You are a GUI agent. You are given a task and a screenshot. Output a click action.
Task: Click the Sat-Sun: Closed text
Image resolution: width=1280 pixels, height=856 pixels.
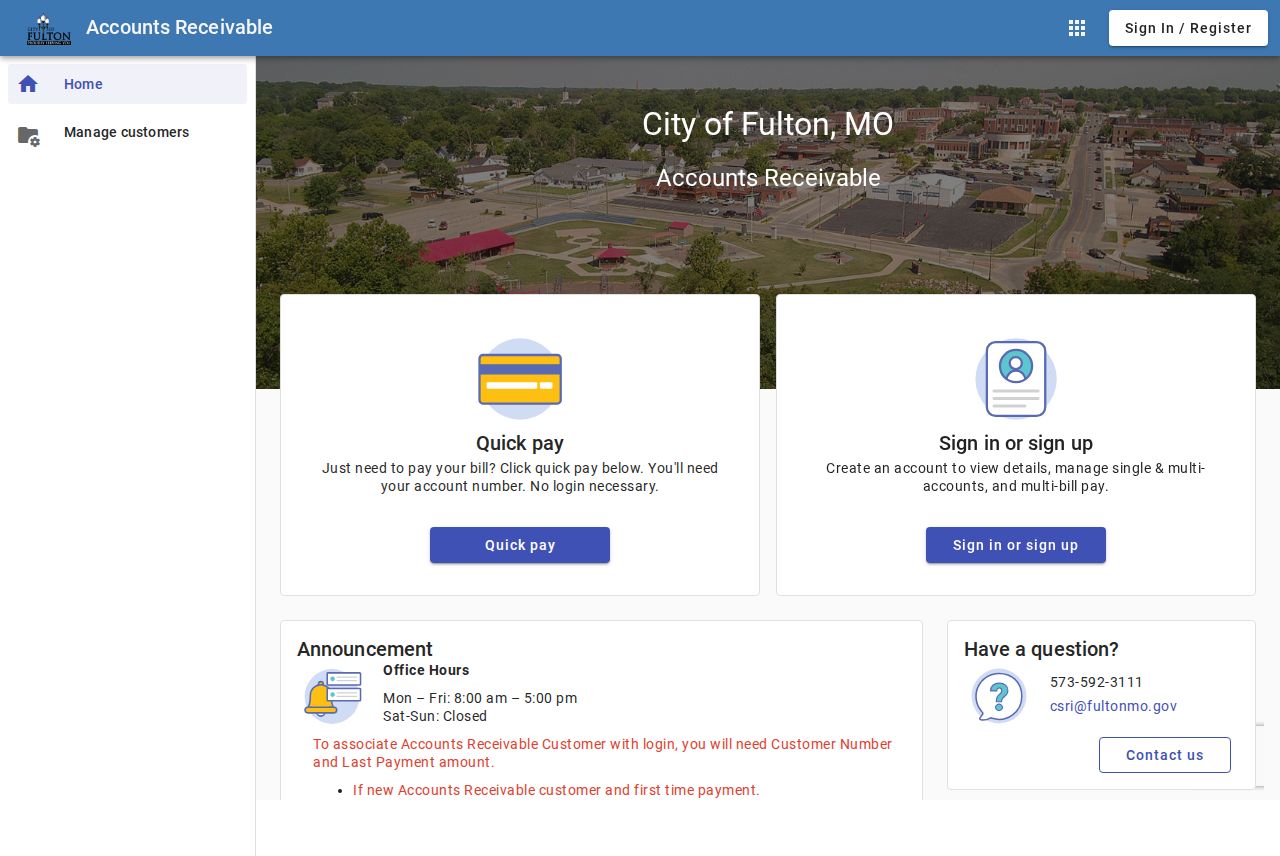[x=435, y=716]
